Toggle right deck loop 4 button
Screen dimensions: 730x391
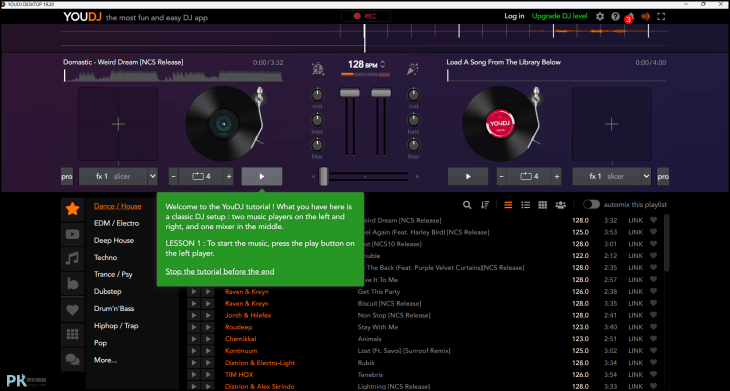pos(529,177)
